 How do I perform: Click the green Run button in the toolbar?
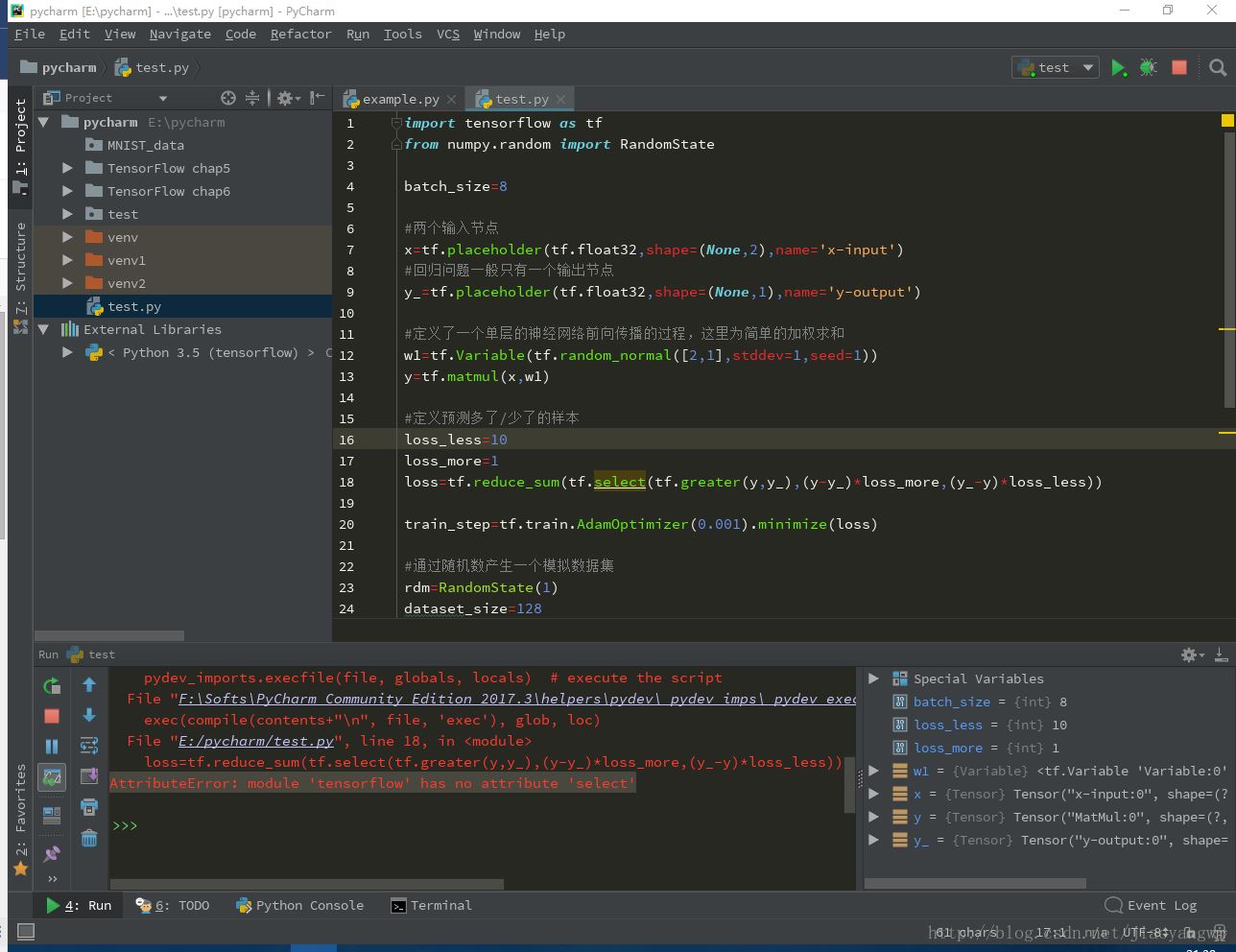(1118, 67)
